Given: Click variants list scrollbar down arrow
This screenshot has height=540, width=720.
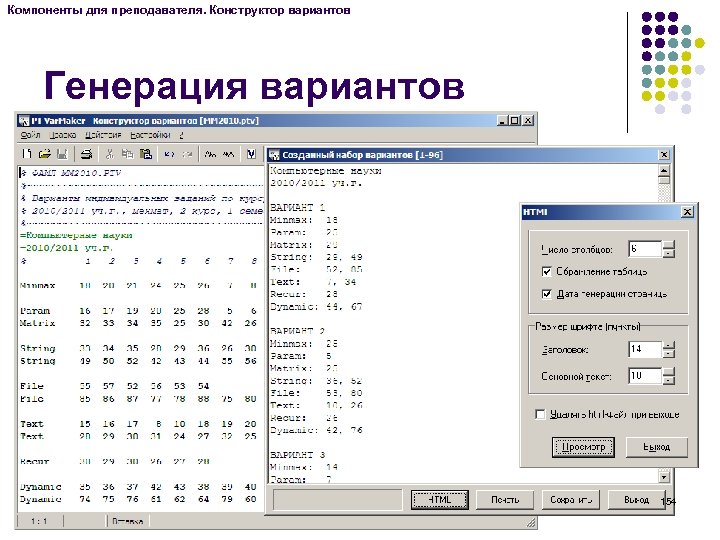Looking at the screenshot, I should point(664,477).
